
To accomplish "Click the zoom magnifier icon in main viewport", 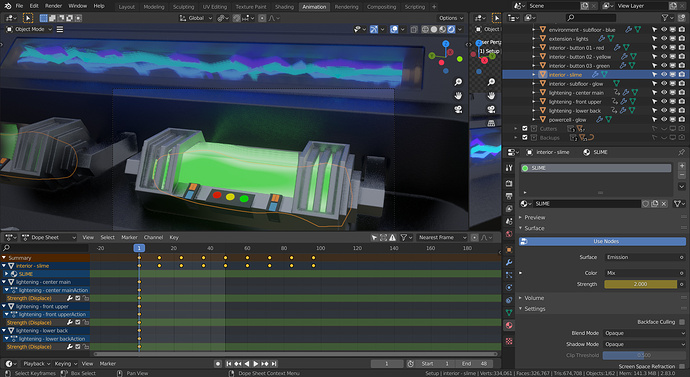I will [x=458, y=82].
